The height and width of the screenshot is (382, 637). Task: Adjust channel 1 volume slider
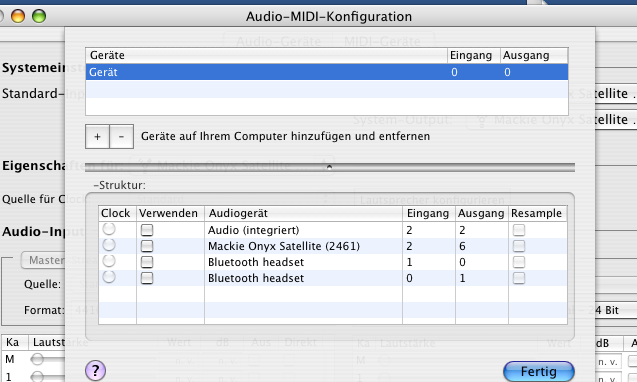37,376
